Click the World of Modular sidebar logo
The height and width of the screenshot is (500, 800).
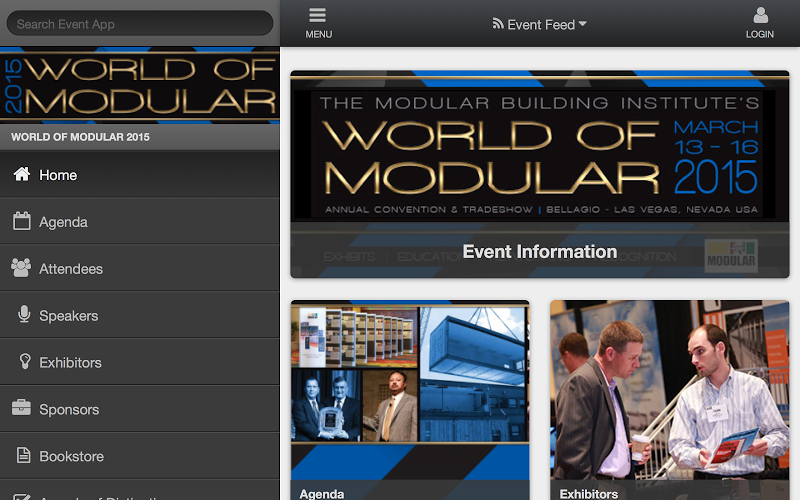pyautogui.click(x=140, y=85)
